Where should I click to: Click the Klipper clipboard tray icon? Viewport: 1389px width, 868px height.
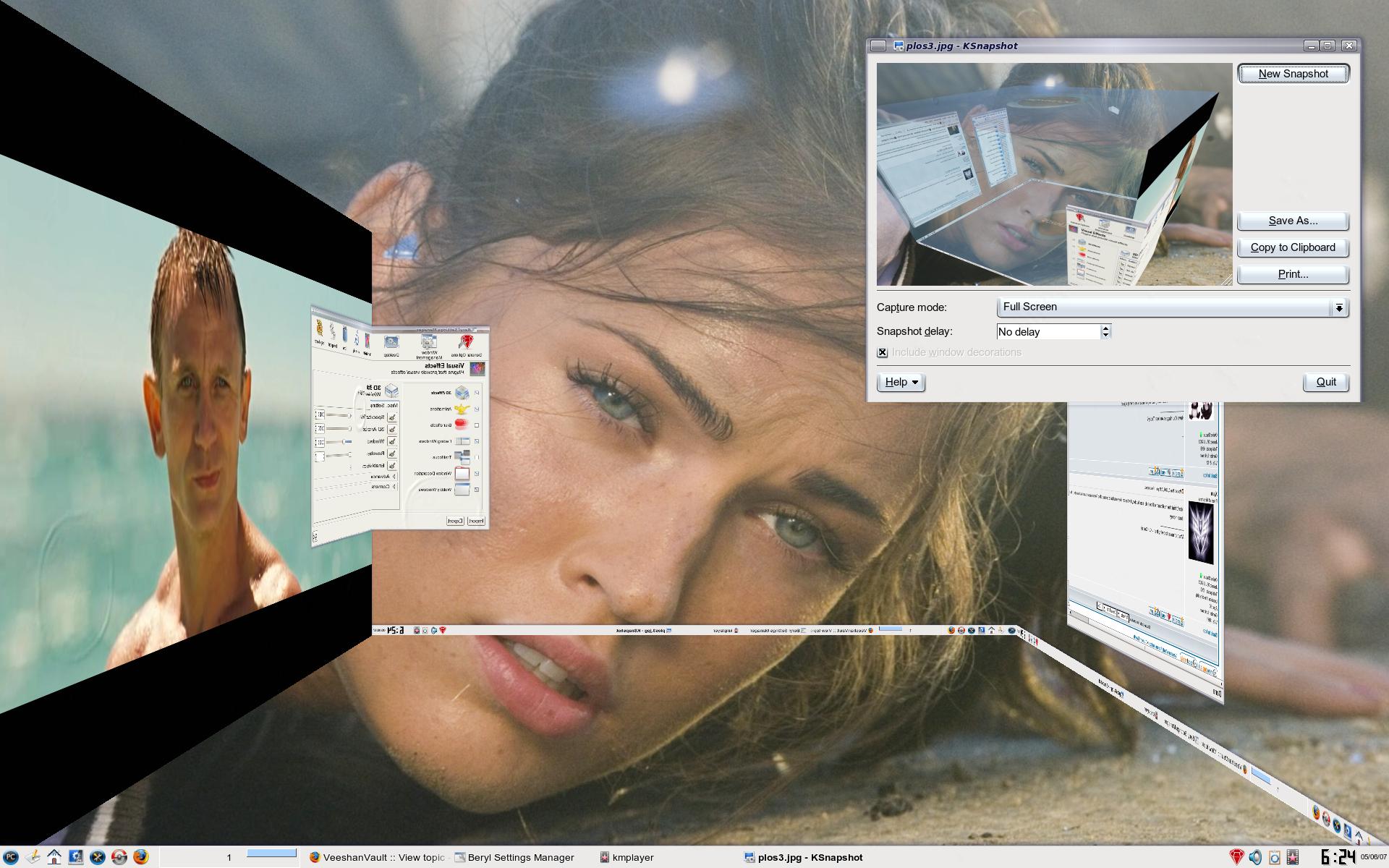[1275, 857]
